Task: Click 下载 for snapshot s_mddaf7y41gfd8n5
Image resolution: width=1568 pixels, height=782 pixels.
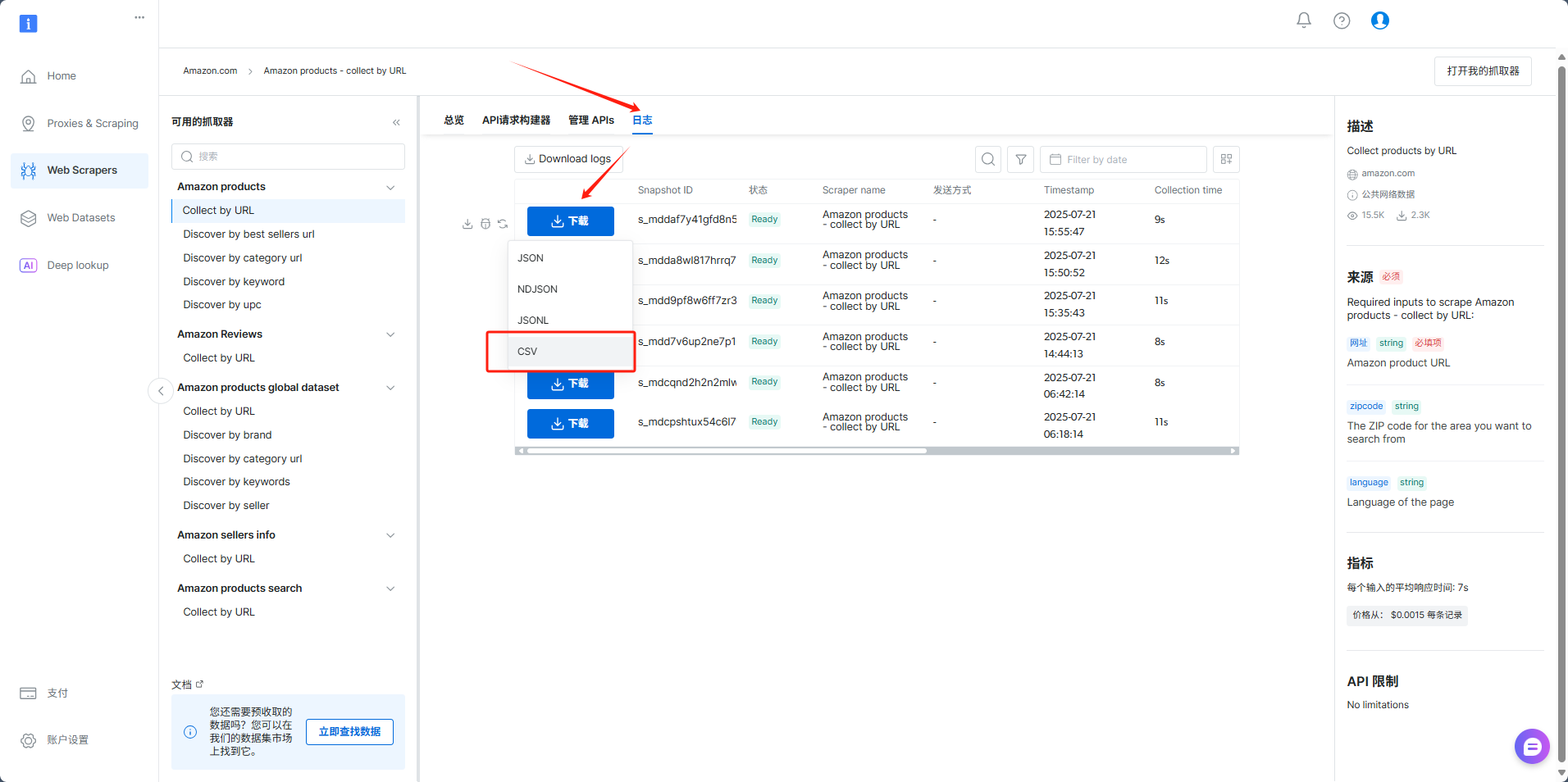Action: [x=570, y=221]
